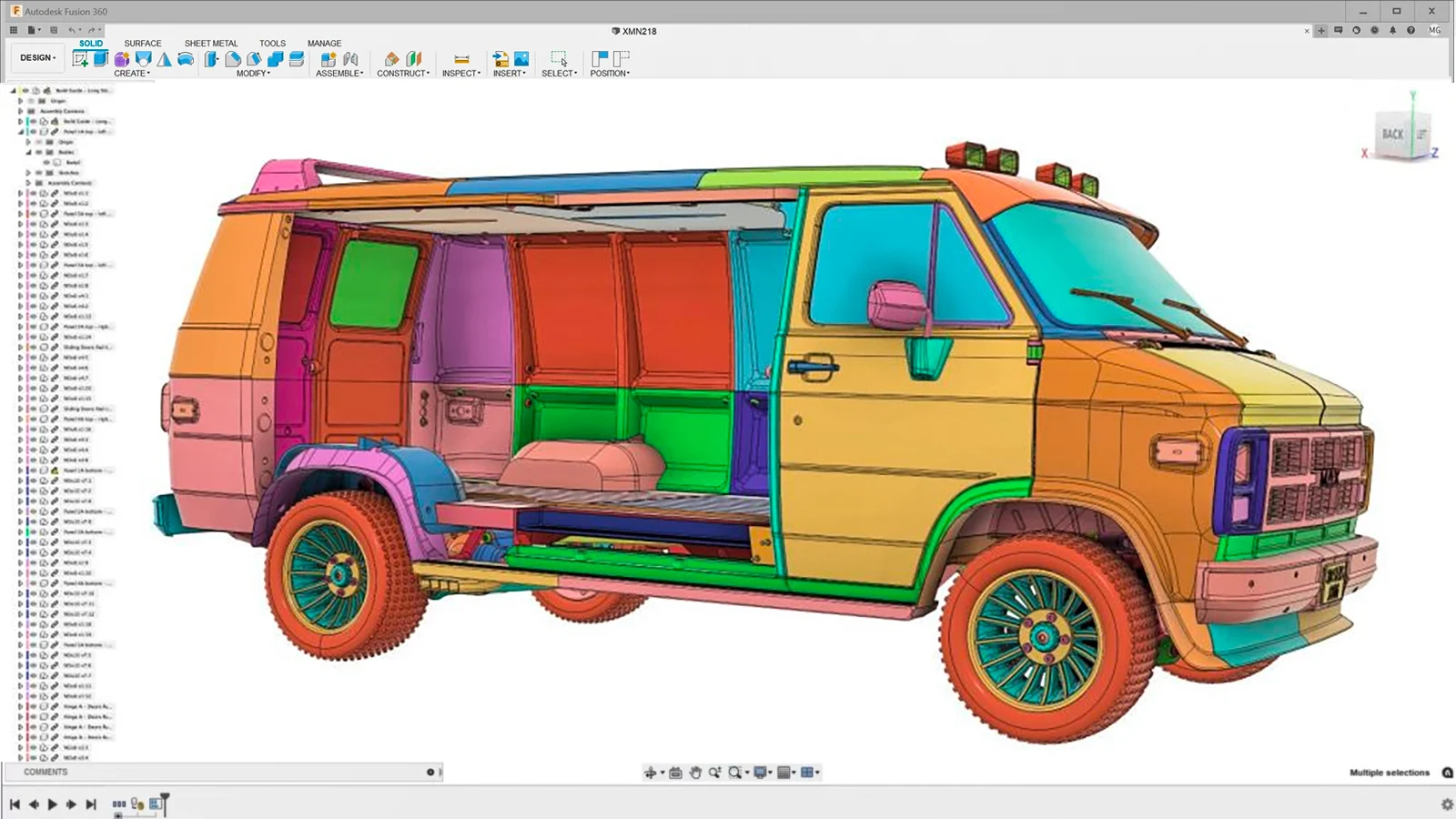The width and height of the screenshot is (1456, 819).
Task: Collapse the root component tree node
Action: pos(13,91)
